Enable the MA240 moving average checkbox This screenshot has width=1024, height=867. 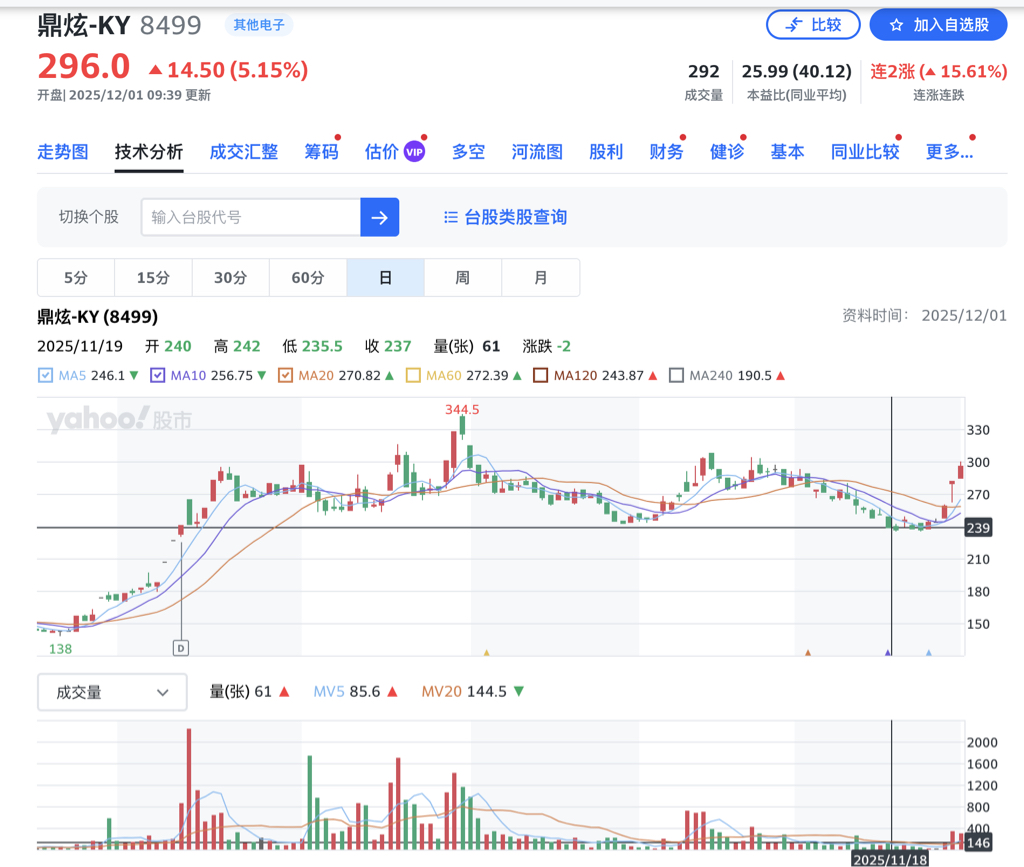(x=676, y=376)
